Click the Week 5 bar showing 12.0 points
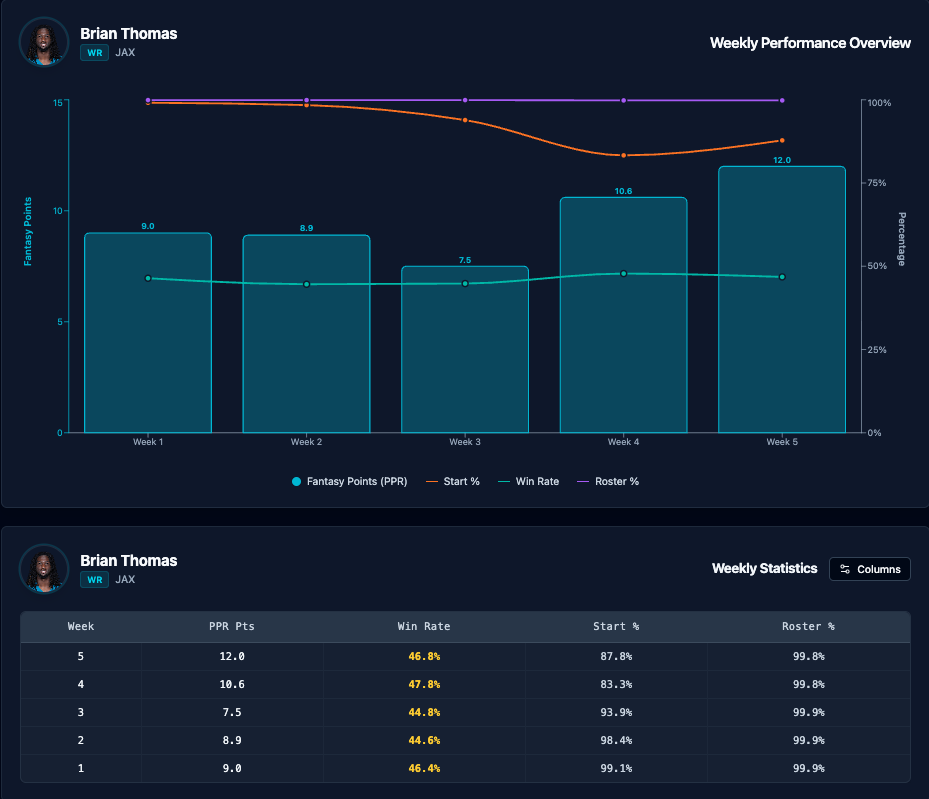This screenshot has width=929, height=799. click(781, 300)
